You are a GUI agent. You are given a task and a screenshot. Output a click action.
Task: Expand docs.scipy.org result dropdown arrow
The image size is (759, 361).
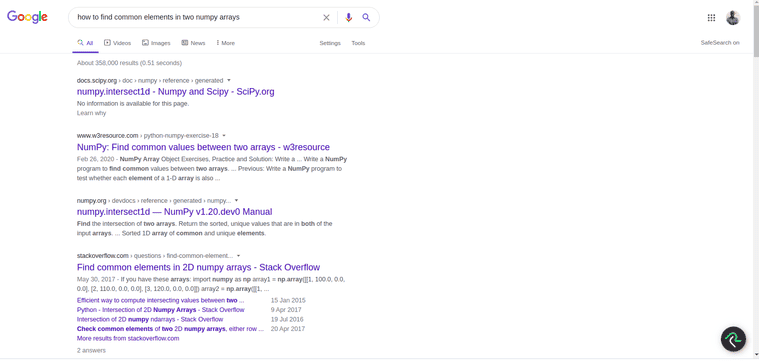[x=229, y=80]
